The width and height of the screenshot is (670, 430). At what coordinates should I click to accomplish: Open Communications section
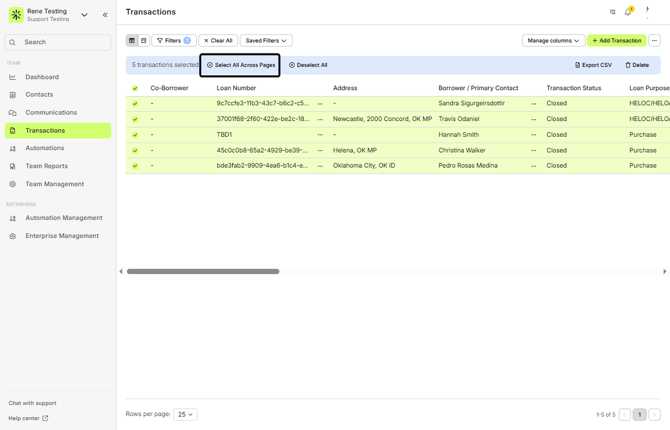58,112
